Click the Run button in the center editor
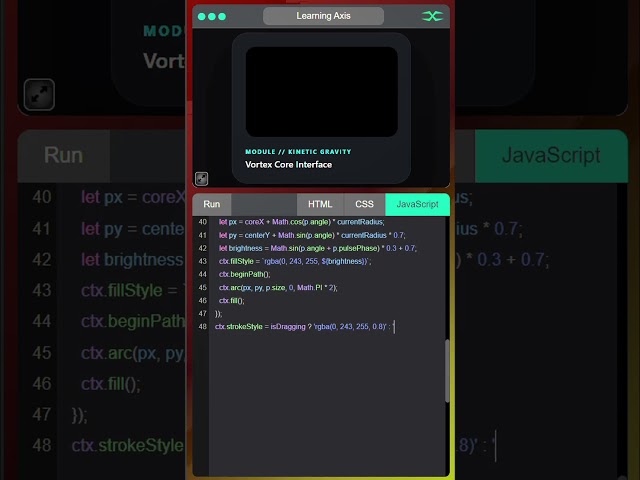Image resolution: width=640 pixels, height=480 pixels. pyautogui.click(x=212, y=204)
